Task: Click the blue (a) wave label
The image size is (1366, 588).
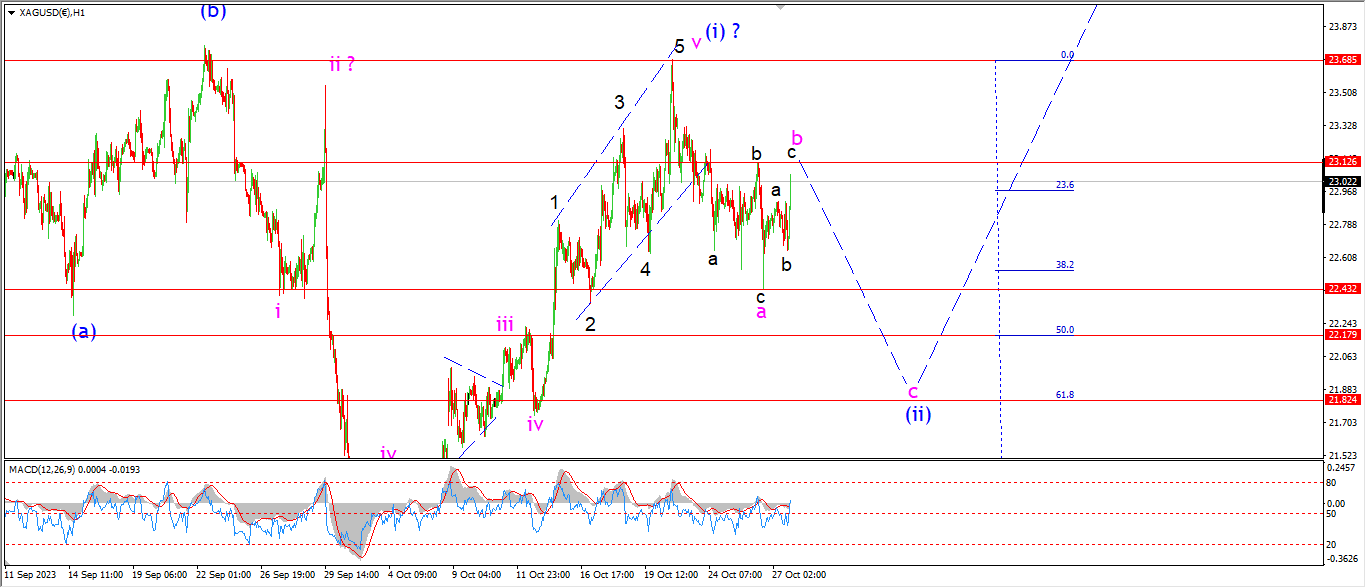Action: [x=84, y=331]
